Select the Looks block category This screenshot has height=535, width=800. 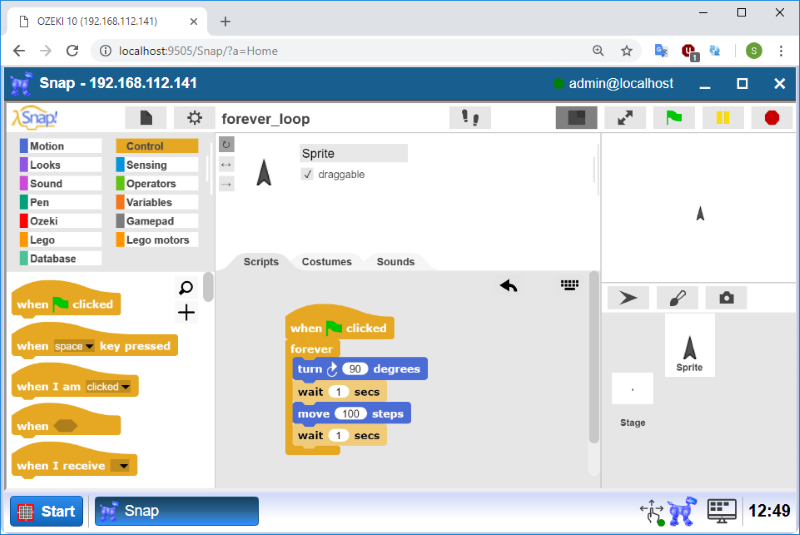coord(60,165)
